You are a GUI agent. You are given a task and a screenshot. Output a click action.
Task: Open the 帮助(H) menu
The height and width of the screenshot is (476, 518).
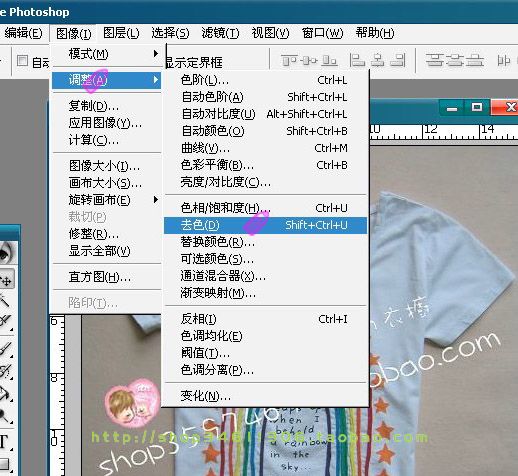click(375, 33)
